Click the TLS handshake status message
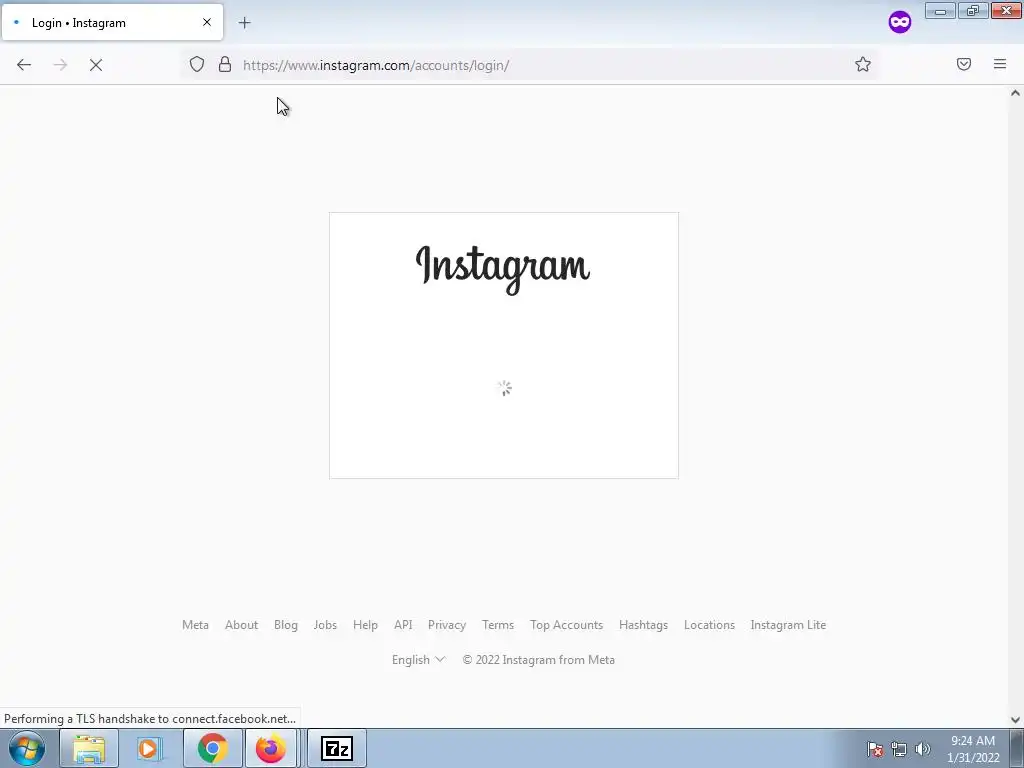This screenshot has height=768, width=1024. 150,718
